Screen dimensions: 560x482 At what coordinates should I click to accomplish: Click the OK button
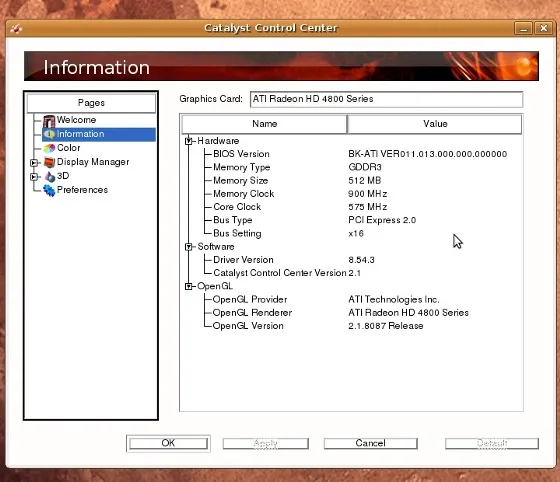168,443
